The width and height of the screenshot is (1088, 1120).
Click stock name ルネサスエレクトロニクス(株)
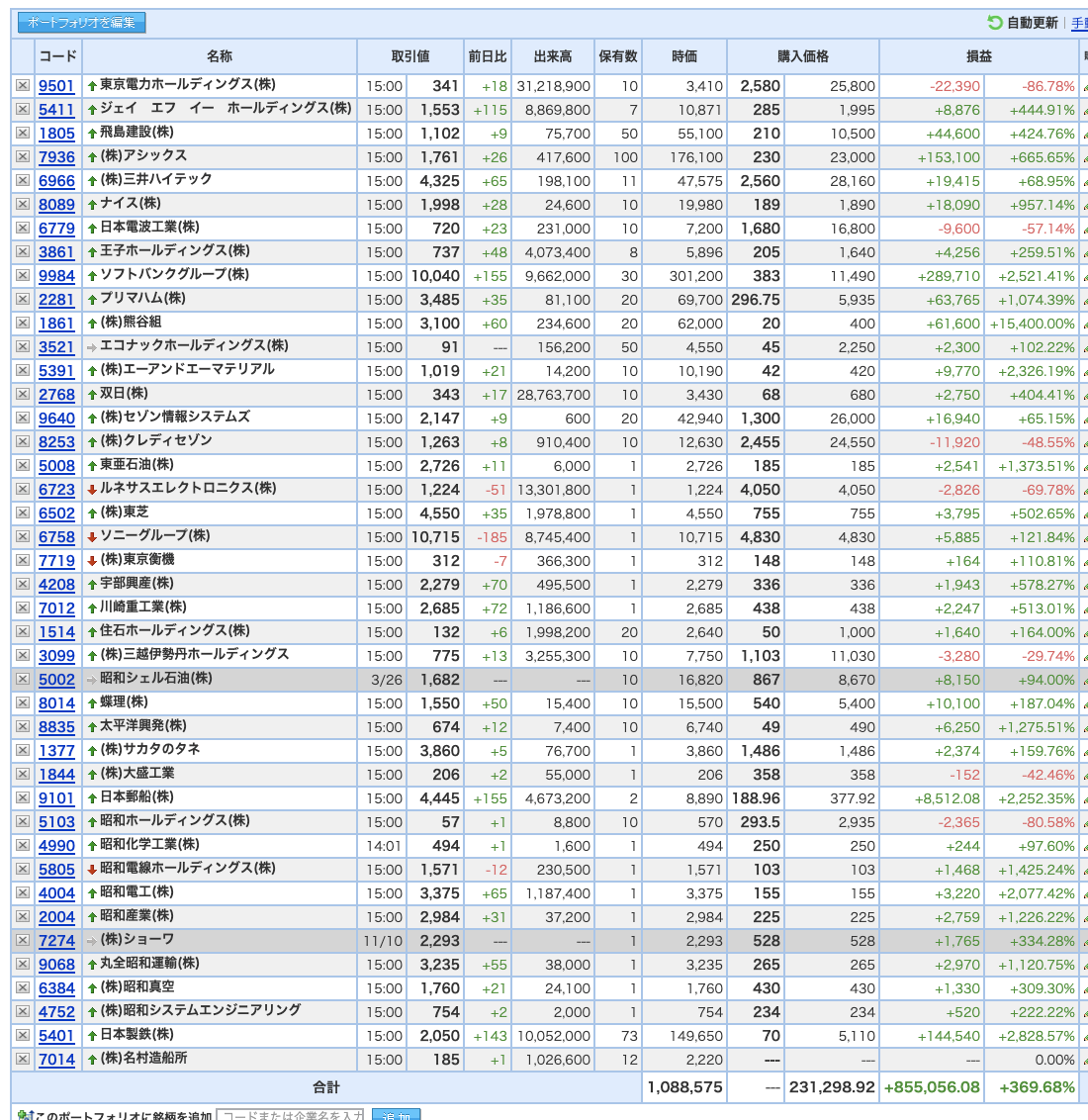[188, 488]
